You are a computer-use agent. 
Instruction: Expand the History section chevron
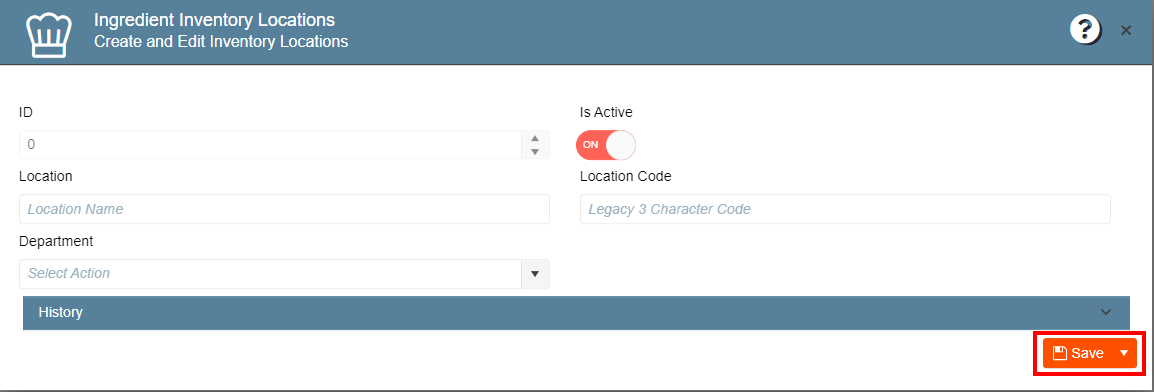click(x=1105, y=313)
